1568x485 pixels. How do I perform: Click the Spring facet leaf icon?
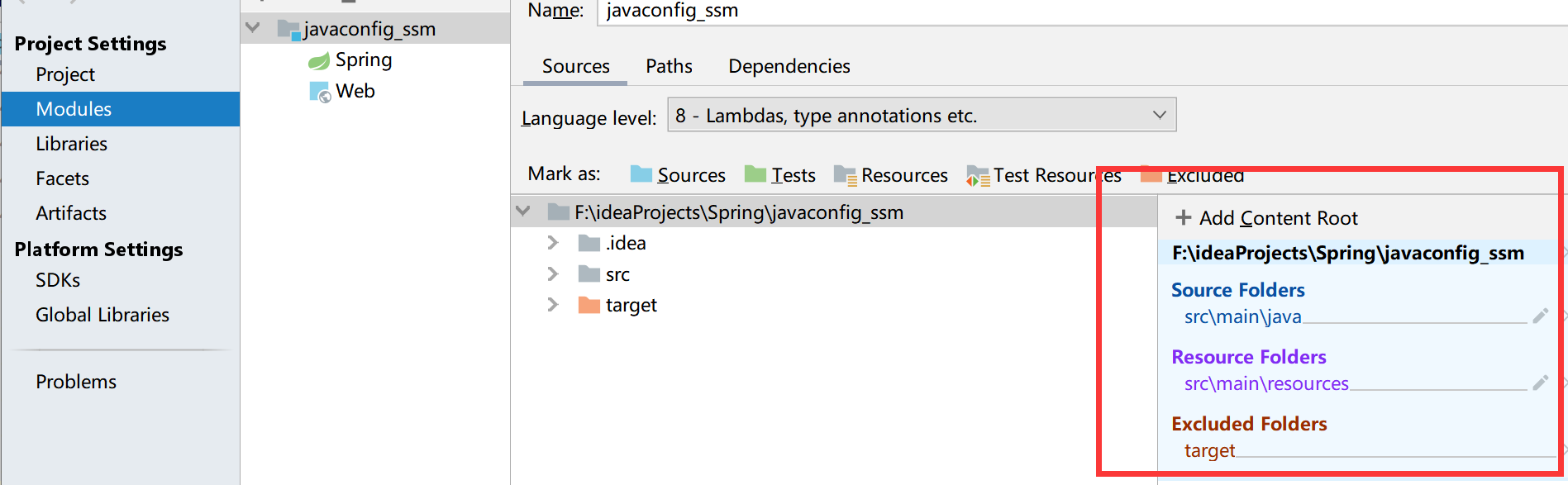[319, 60]
